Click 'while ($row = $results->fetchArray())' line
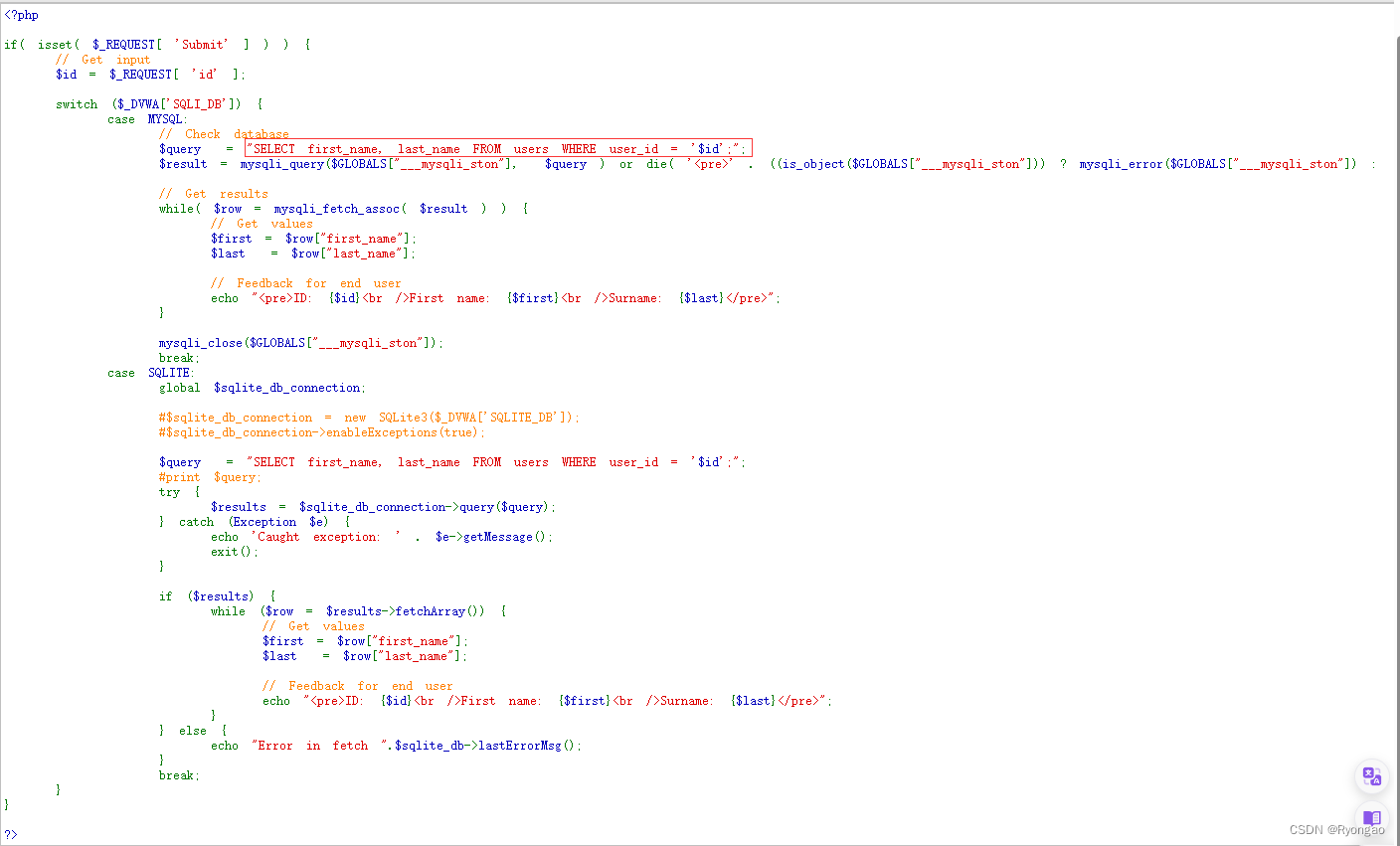The image size is (1400, 846). click(359, 611)
